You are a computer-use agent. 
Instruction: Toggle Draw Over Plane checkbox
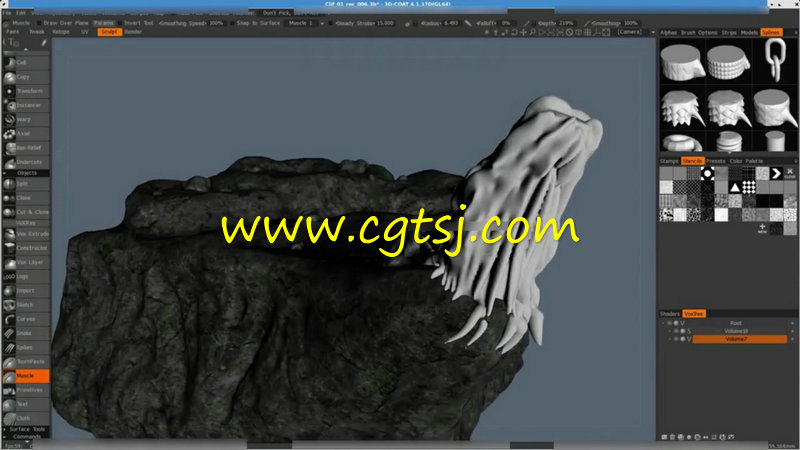(x=39, y=23)
